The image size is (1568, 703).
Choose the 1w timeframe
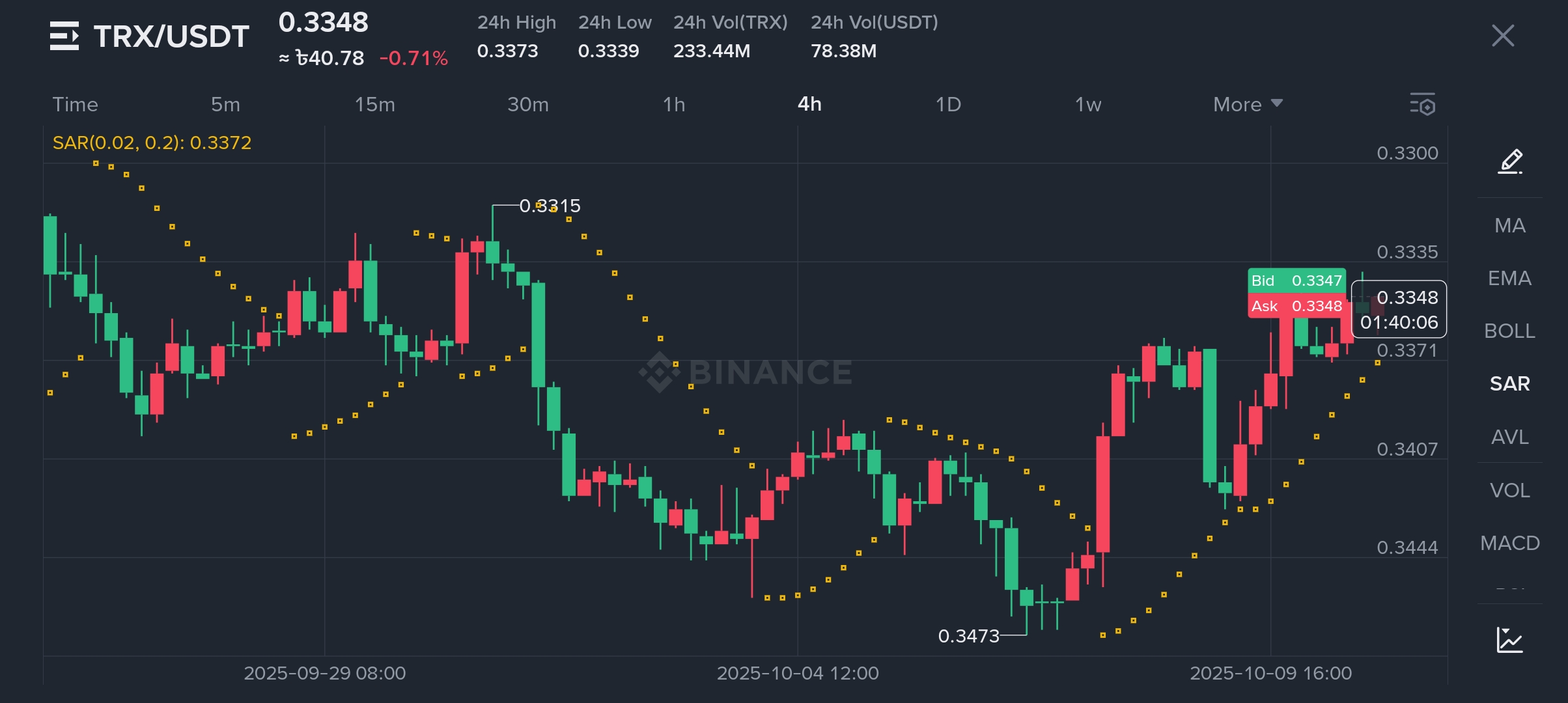1087,104
